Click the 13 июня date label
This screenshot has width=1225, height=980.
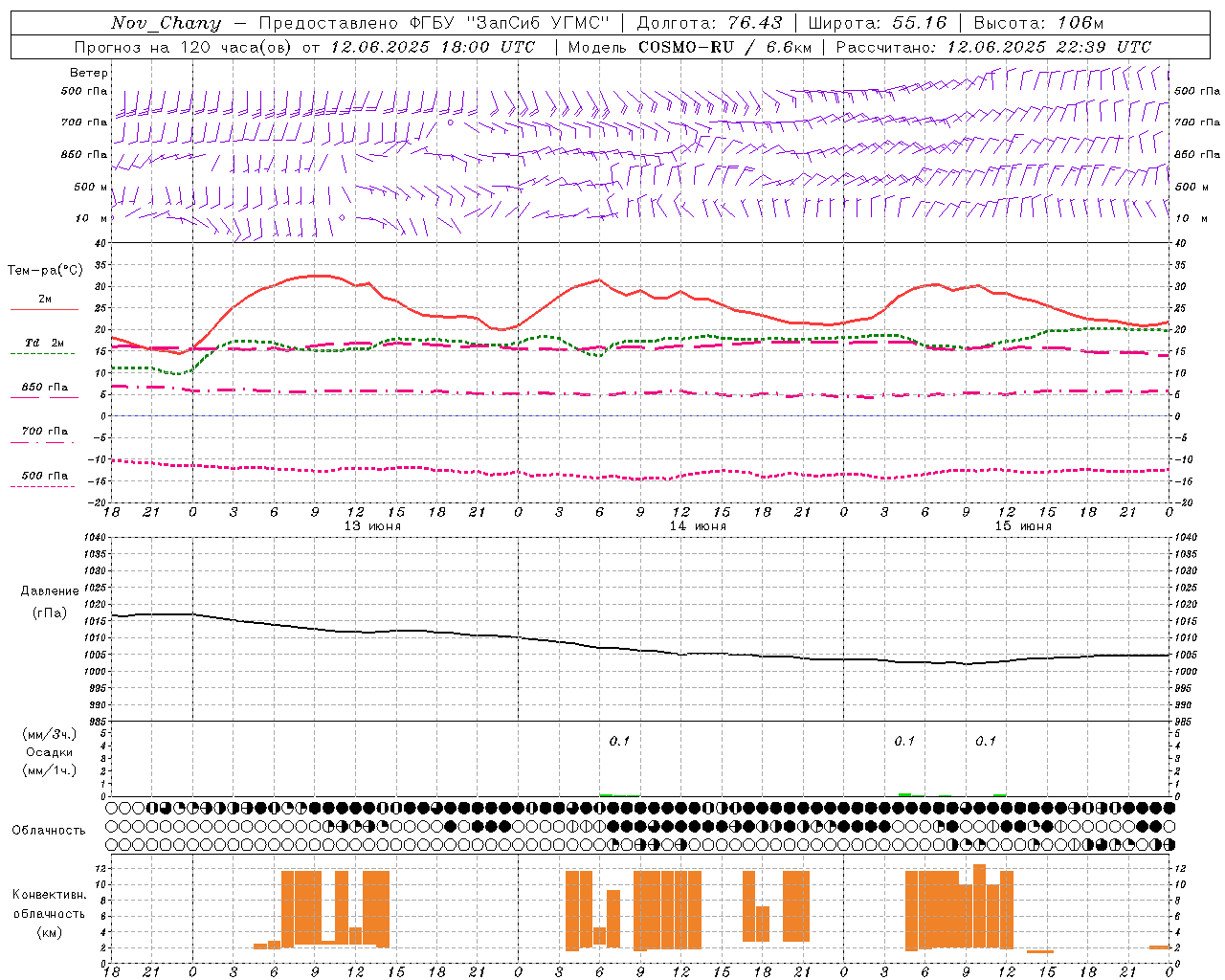click(x=372, y=526)
